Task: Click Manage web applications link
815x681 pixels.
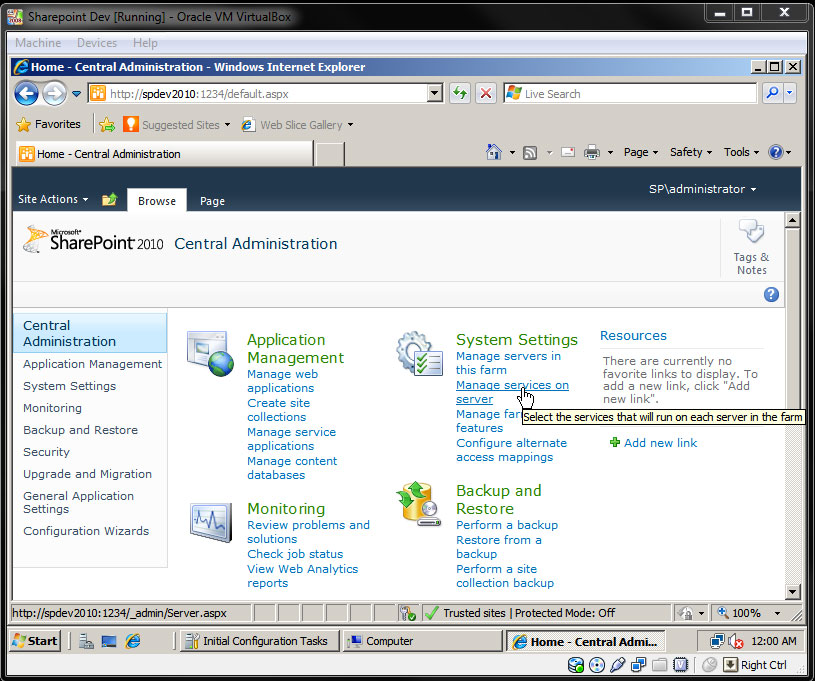Action: point(282,381)
